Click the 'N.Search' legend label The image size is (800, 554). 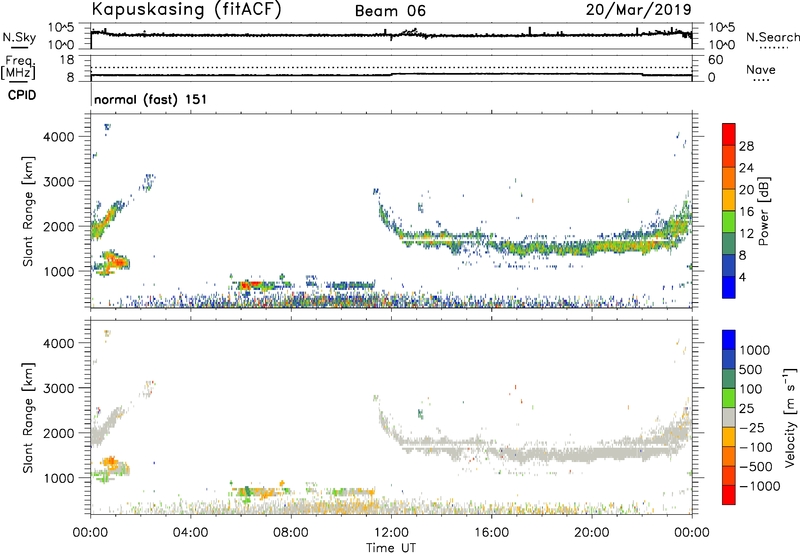pyautogui.click(x=772, y=37)
